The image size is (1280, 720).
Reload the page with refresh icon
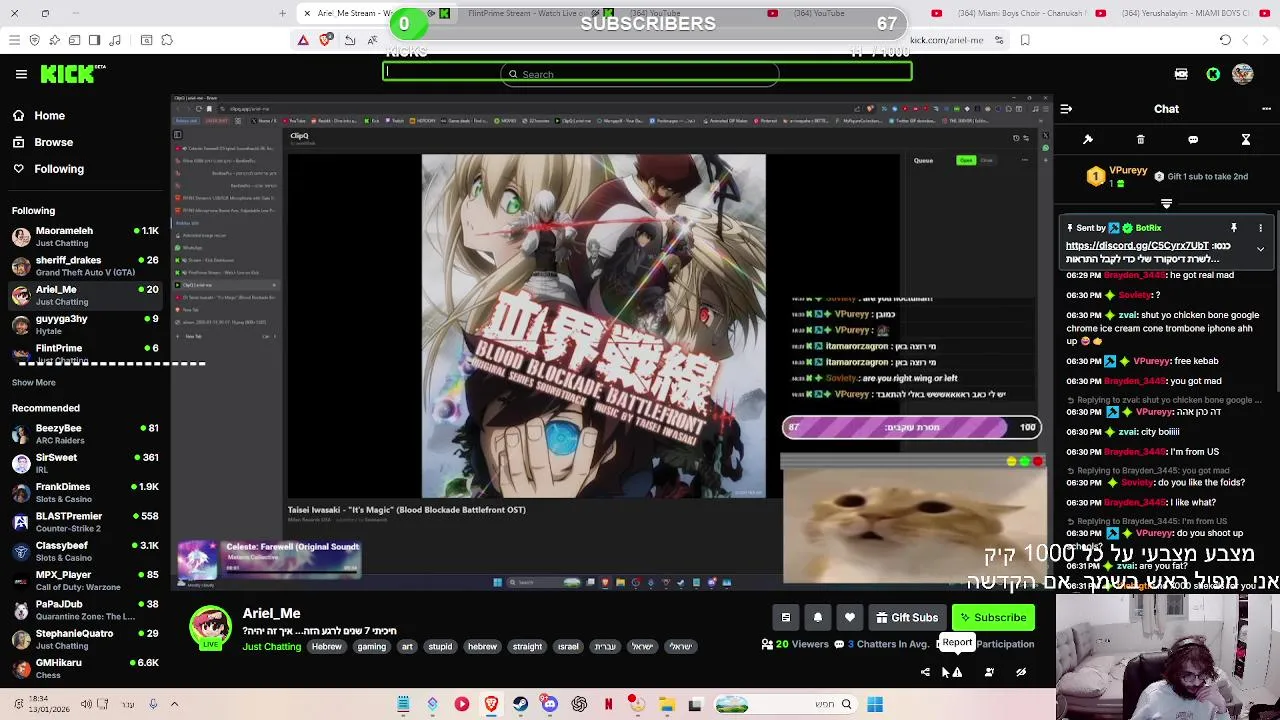pos(1225,40)
